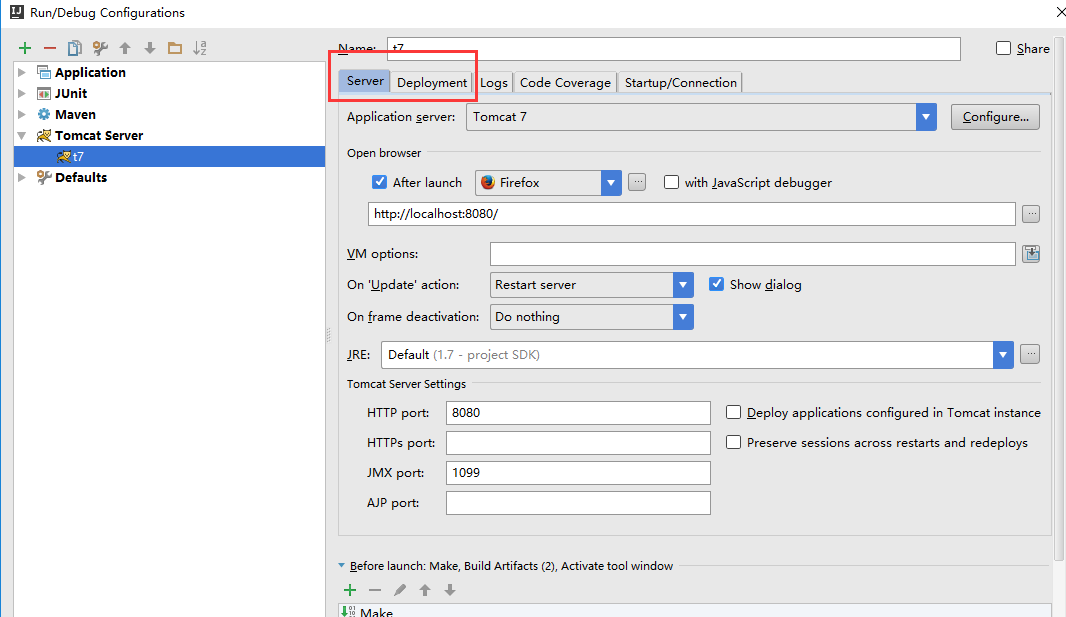Move configuration down in the list
The height and width of the screenshot is (617, 1066).
click(x=150, y=48)
